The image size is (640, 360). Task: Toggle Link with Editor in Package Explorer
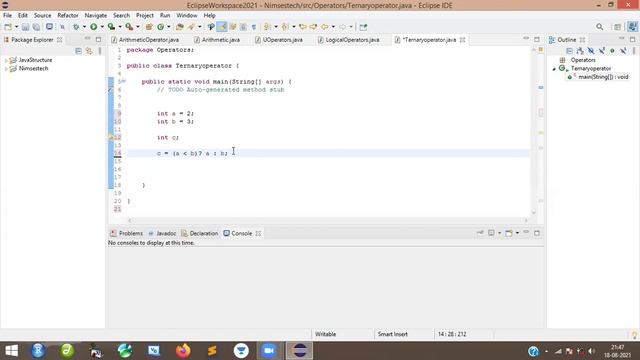[89, 51]
